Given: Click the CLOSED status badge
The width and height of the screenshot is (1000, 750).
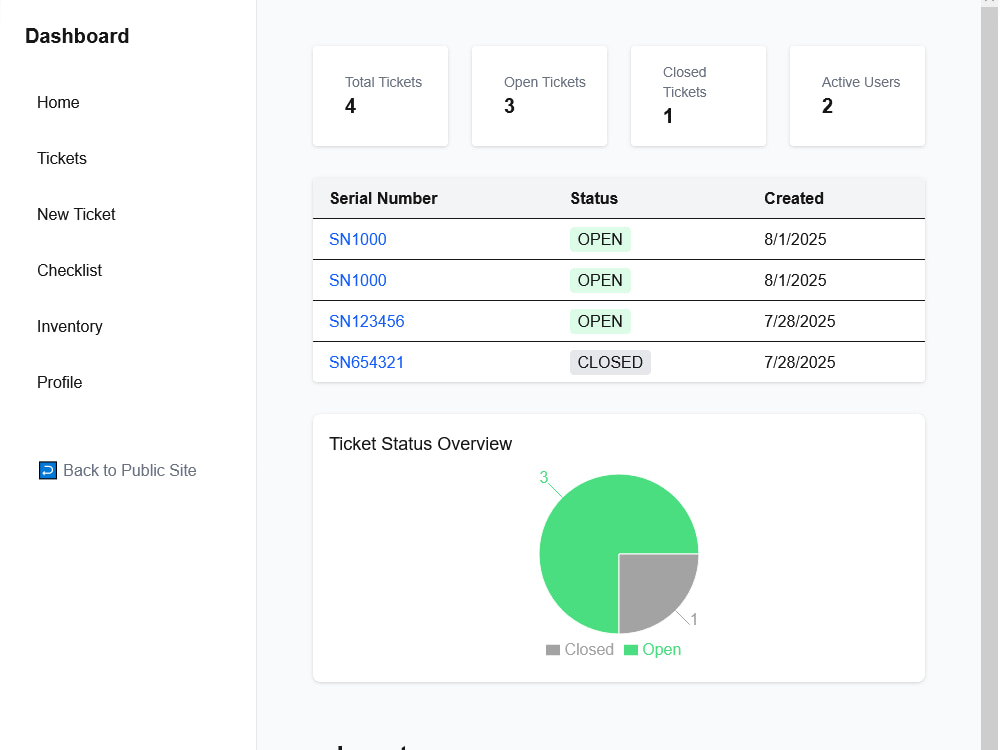Looking at the screenshot, I should pyautogui.click(x=610, y=362).
